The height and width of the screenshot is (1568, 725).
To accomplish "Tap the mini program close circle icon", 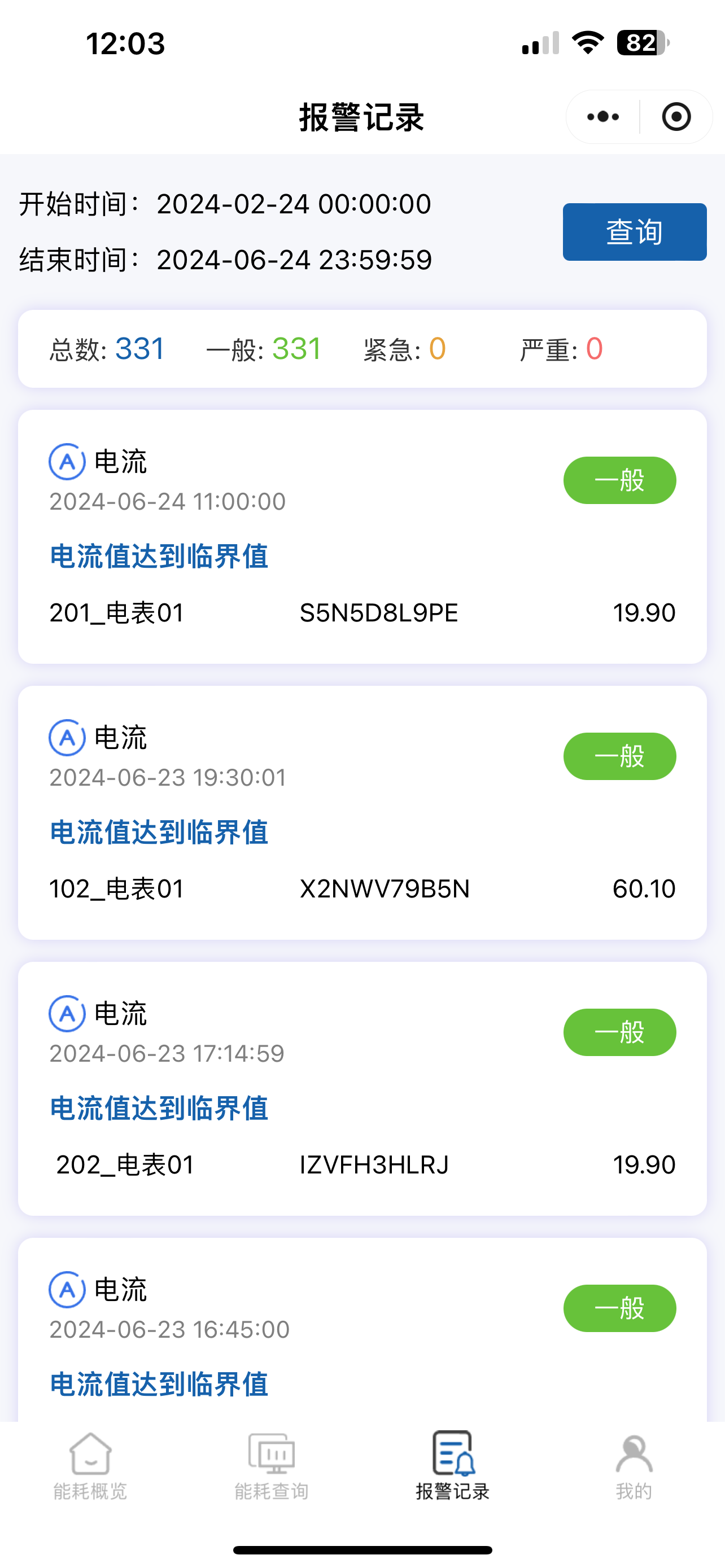I will click(676, 117).
